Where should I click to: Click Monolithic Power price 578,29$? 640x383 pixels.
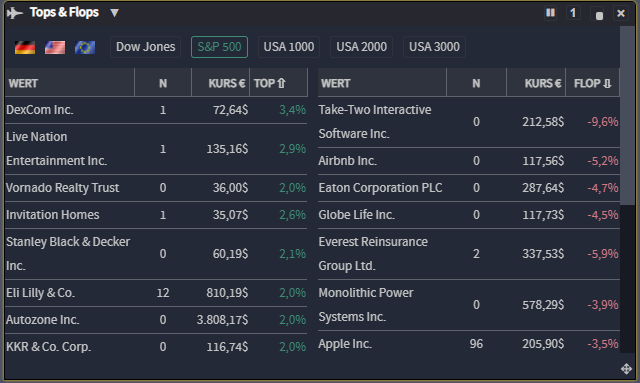[543, 305]
